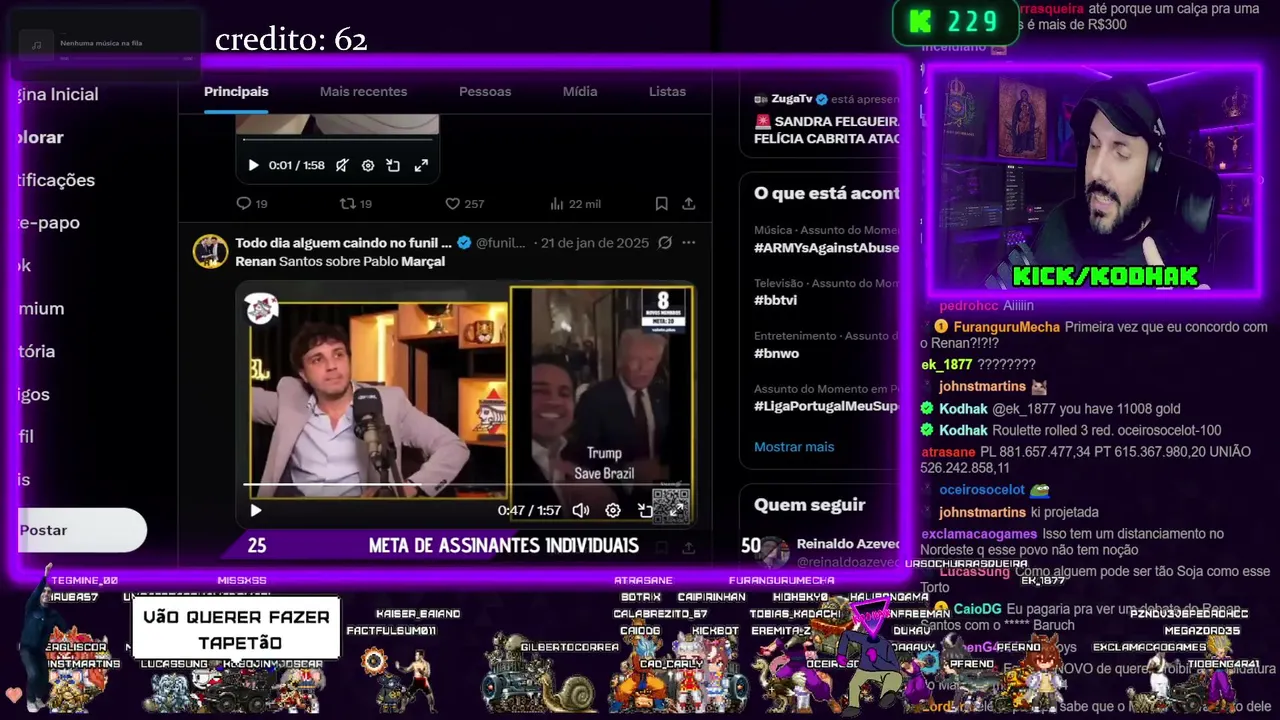Open Explorar in the left sidebar

pyautogui.click(x=41, y=137)
